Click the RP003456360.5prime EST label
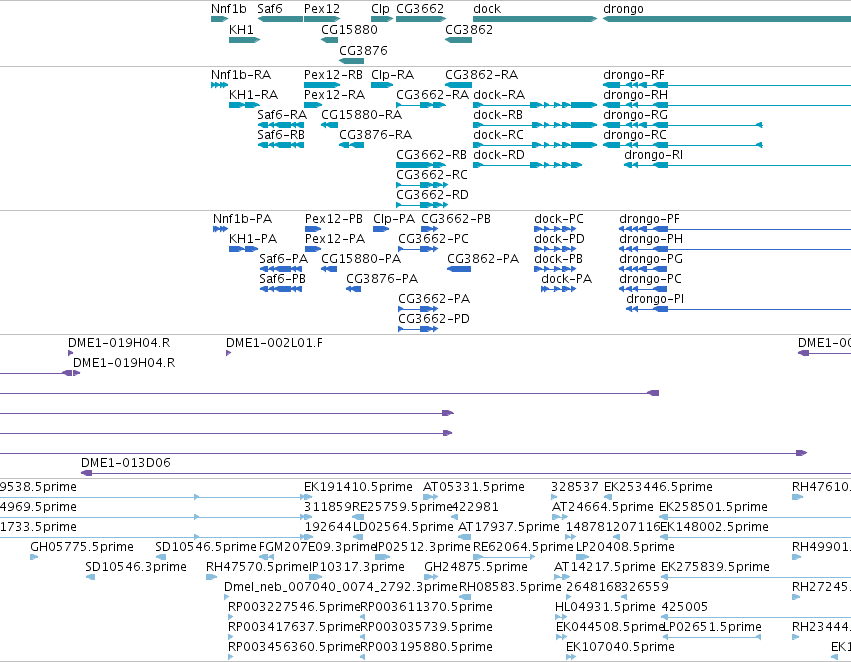This screenshot has height=662, width=851. coord(294,647)
